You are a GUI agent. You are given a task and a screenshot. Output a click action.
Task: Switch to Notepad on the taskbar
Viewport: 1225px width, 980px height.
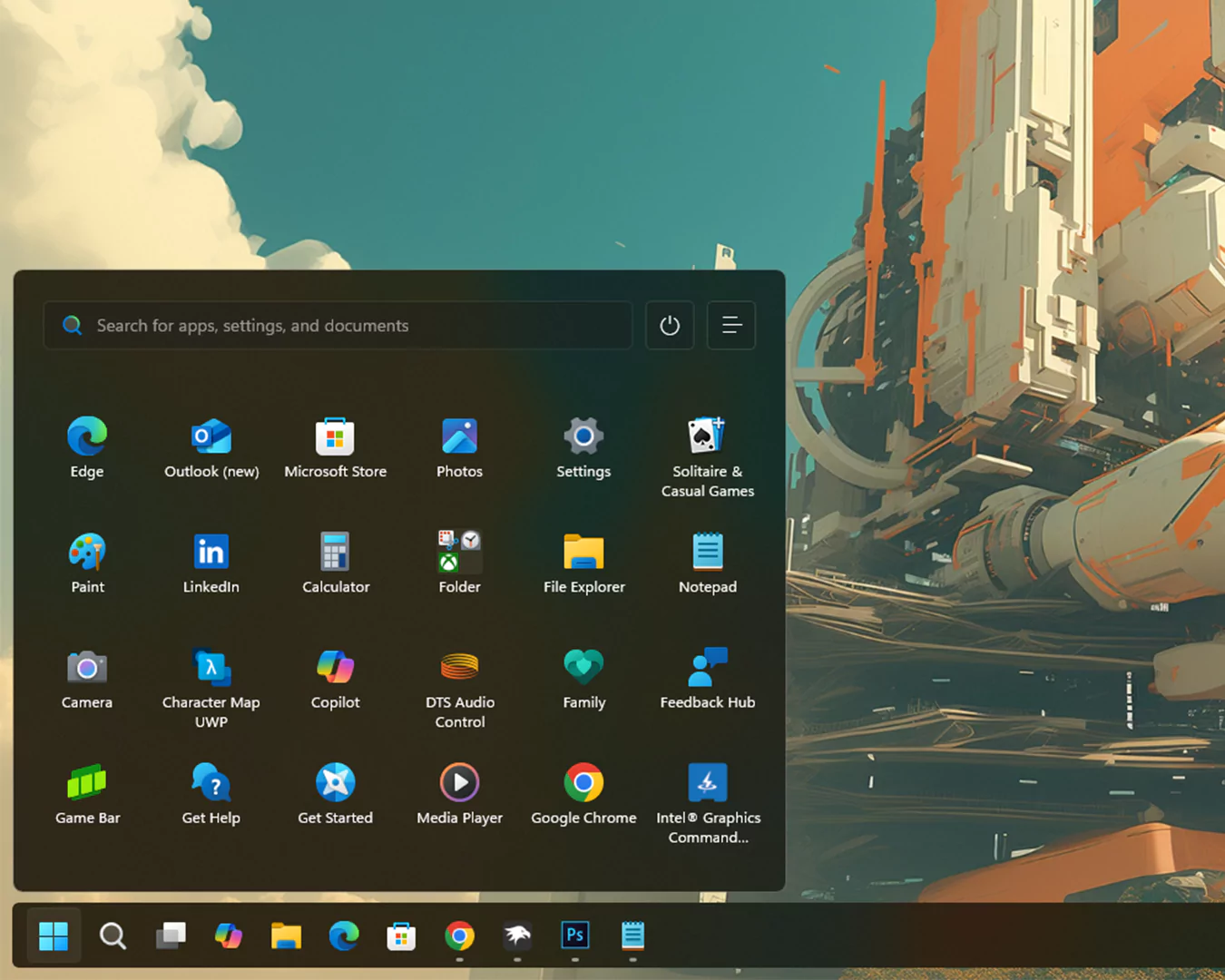[632, 936]
